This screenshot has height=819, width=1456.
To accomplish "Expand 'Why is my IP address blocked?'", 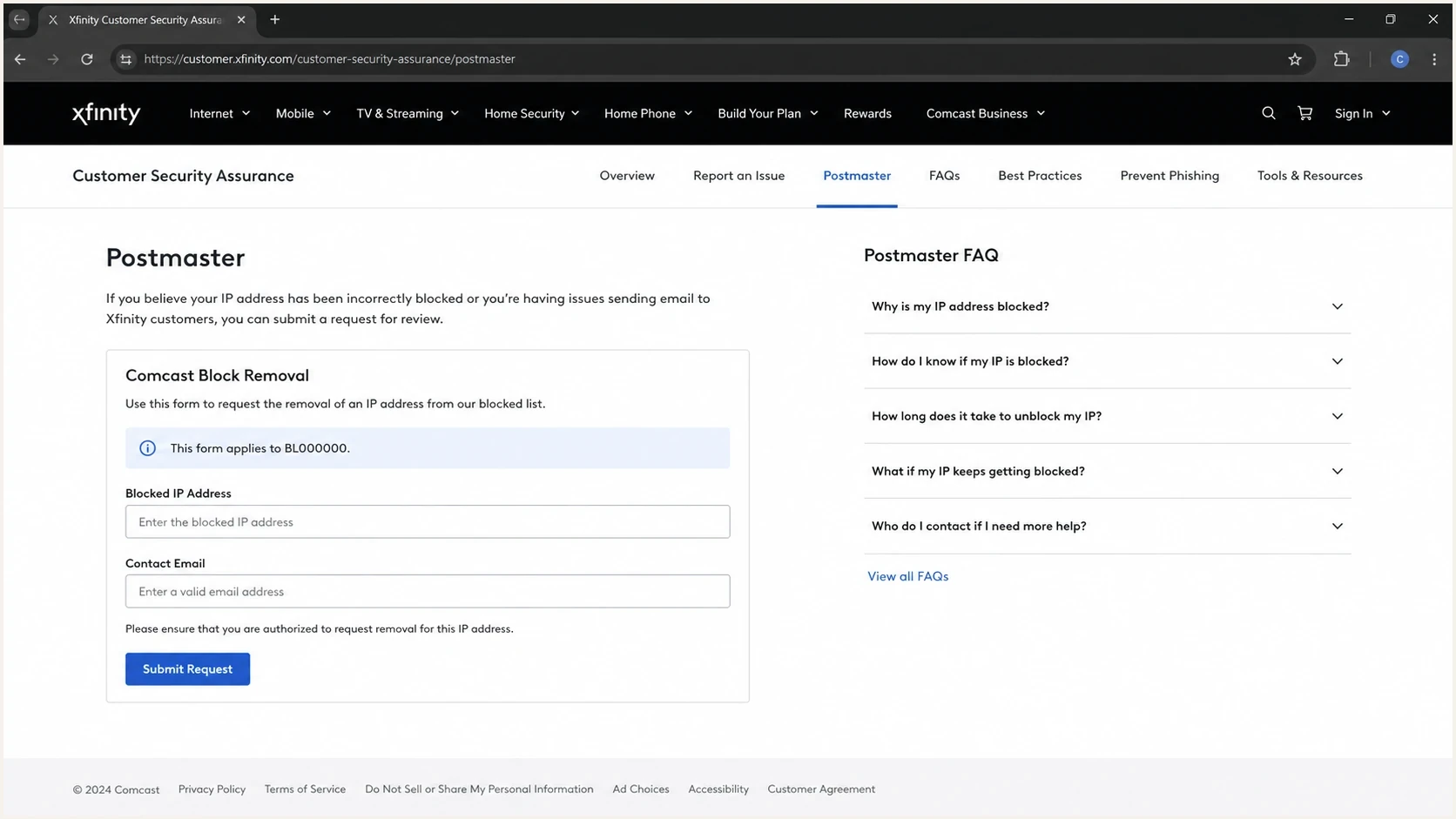I will pos(1107,306).
